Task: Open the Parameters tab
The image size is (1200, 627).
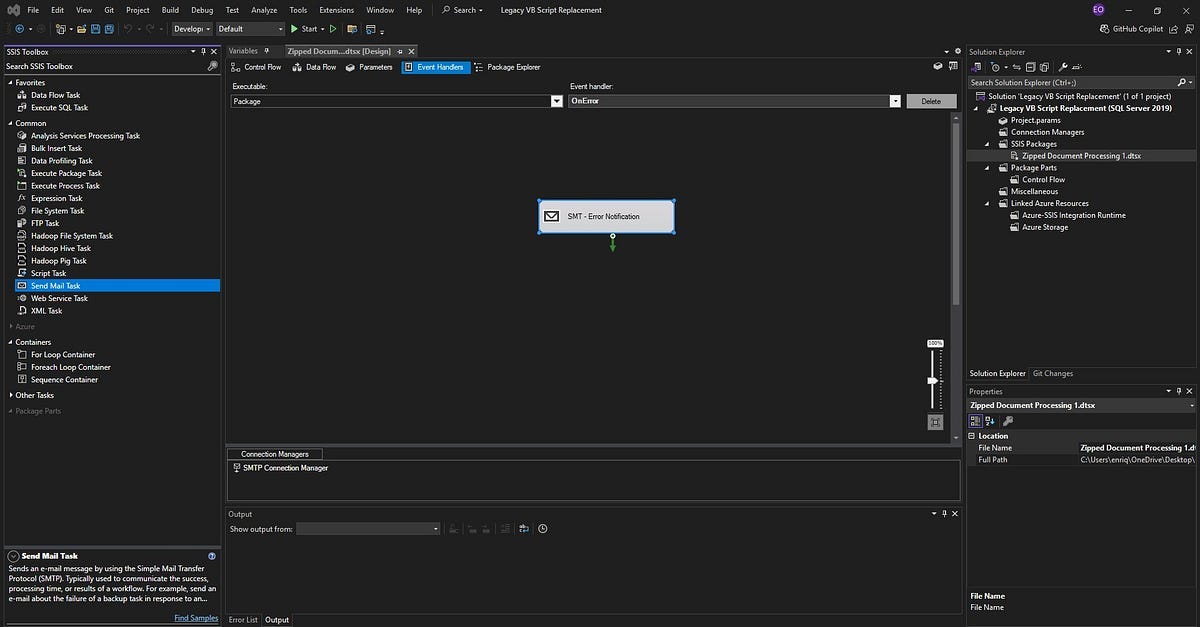Action: pyautogui.click(x=369, y=67)
